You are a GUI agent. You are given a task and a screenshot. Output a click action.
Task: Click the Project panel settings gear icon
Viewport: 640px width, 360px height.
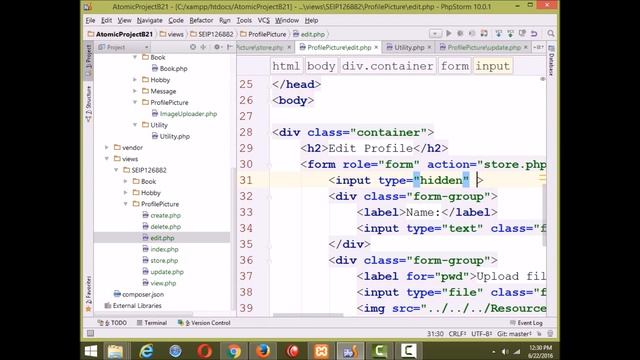point(217,47)
